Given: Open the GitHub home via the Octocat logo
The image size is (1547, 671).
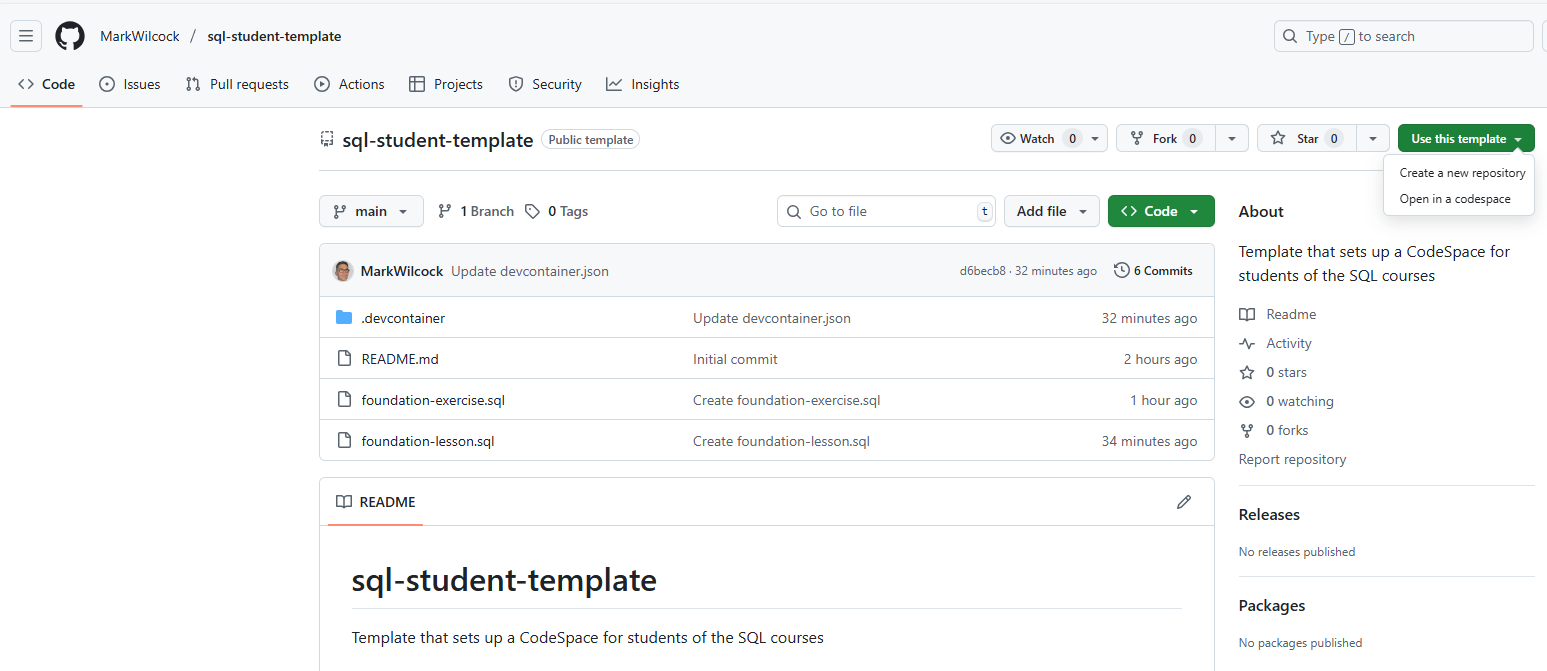Looking at the screenshot, I should pos(69,36).
